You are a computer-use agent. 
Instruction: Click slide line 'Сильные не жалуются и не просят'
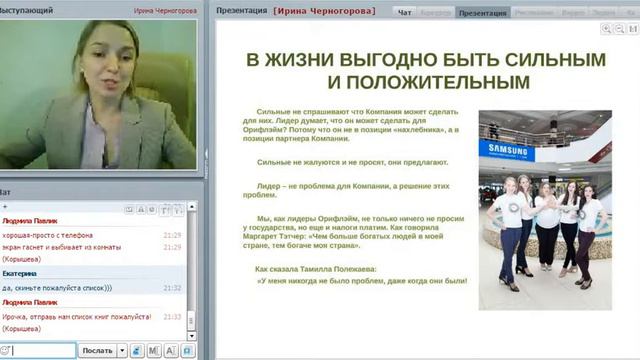click(321, 162)
